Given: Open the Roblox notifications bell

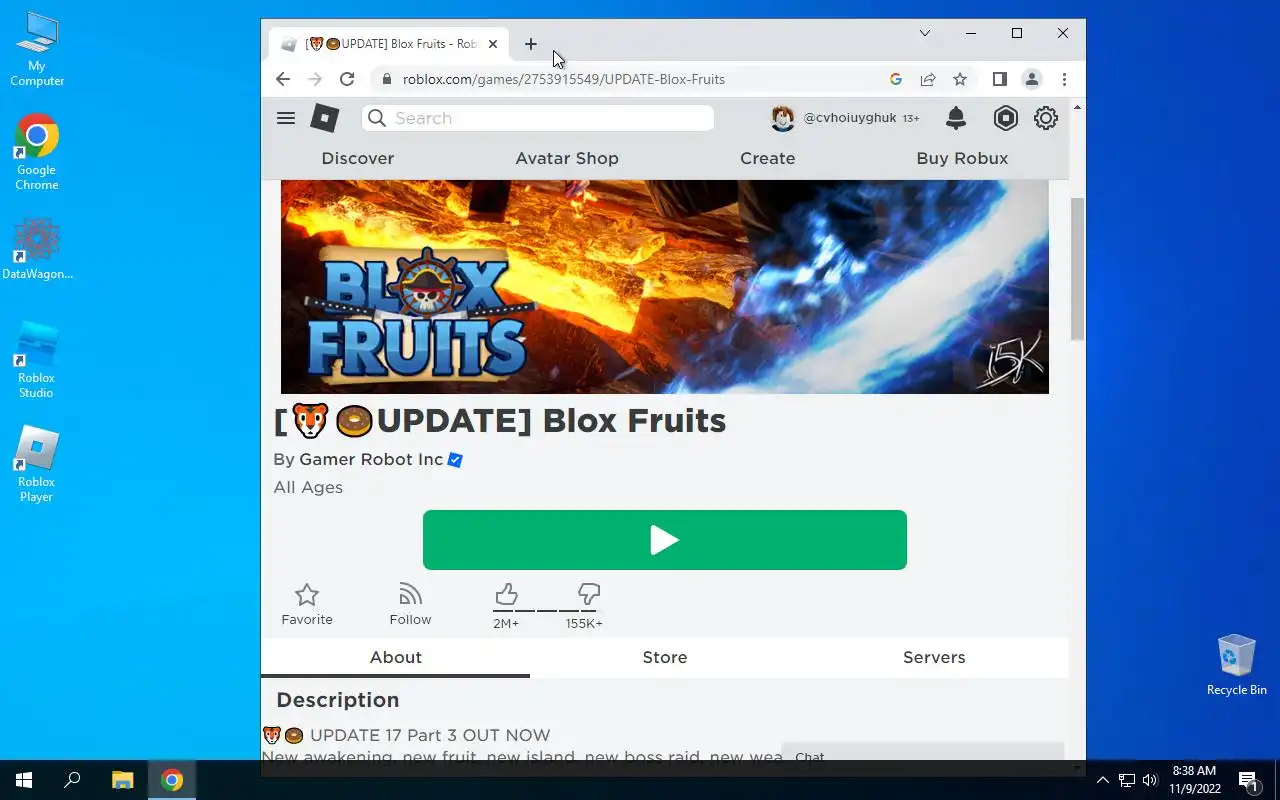Looking at the screenshot, I should [x=956, y=118].
